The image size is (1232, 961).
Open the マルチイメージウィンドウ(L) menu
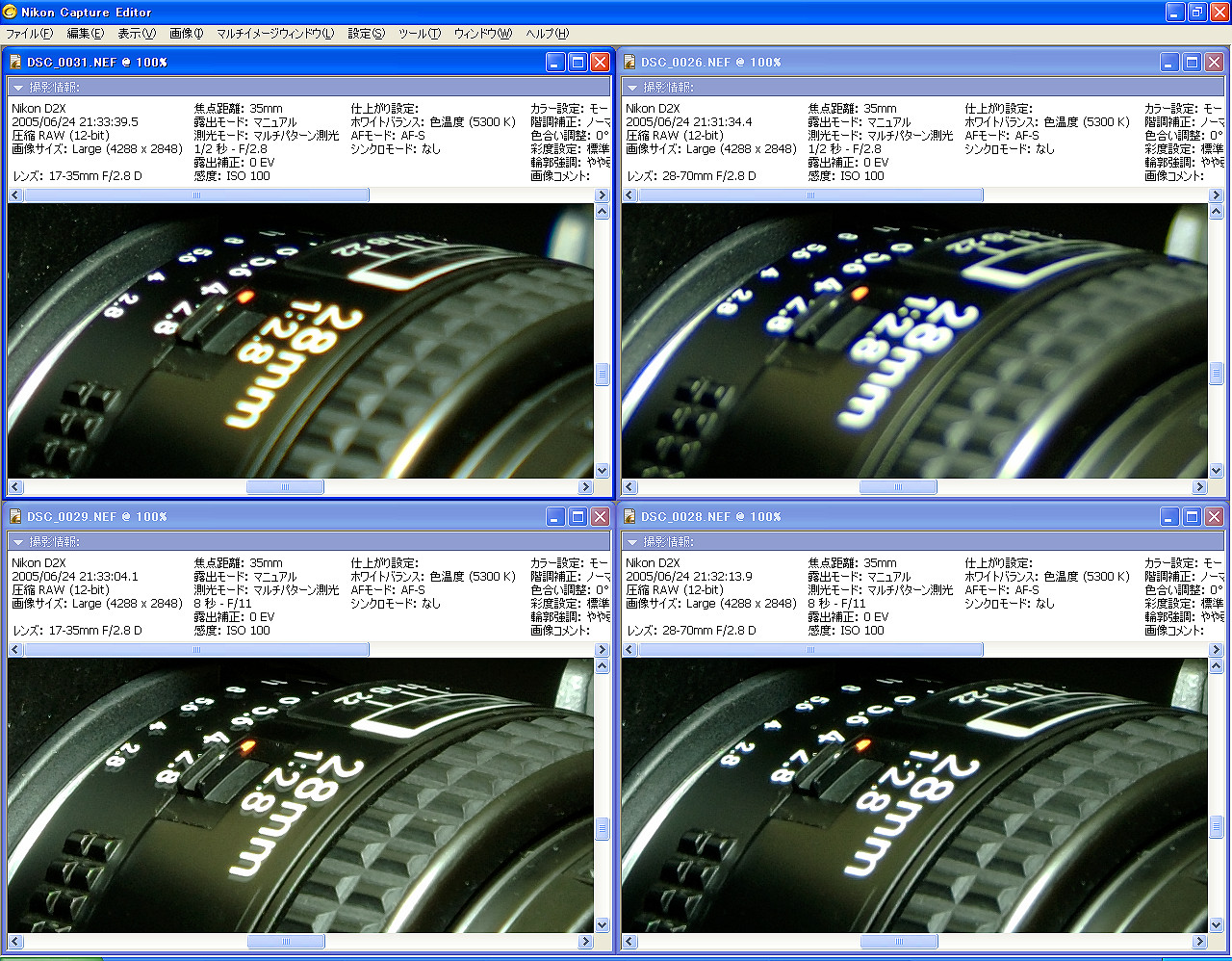click(275, 33)
